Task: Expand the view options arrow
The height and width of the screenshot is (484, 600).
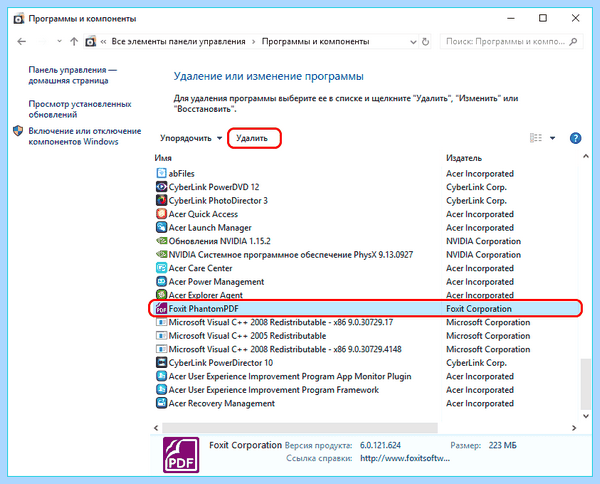Action: [x=552, y=138]
